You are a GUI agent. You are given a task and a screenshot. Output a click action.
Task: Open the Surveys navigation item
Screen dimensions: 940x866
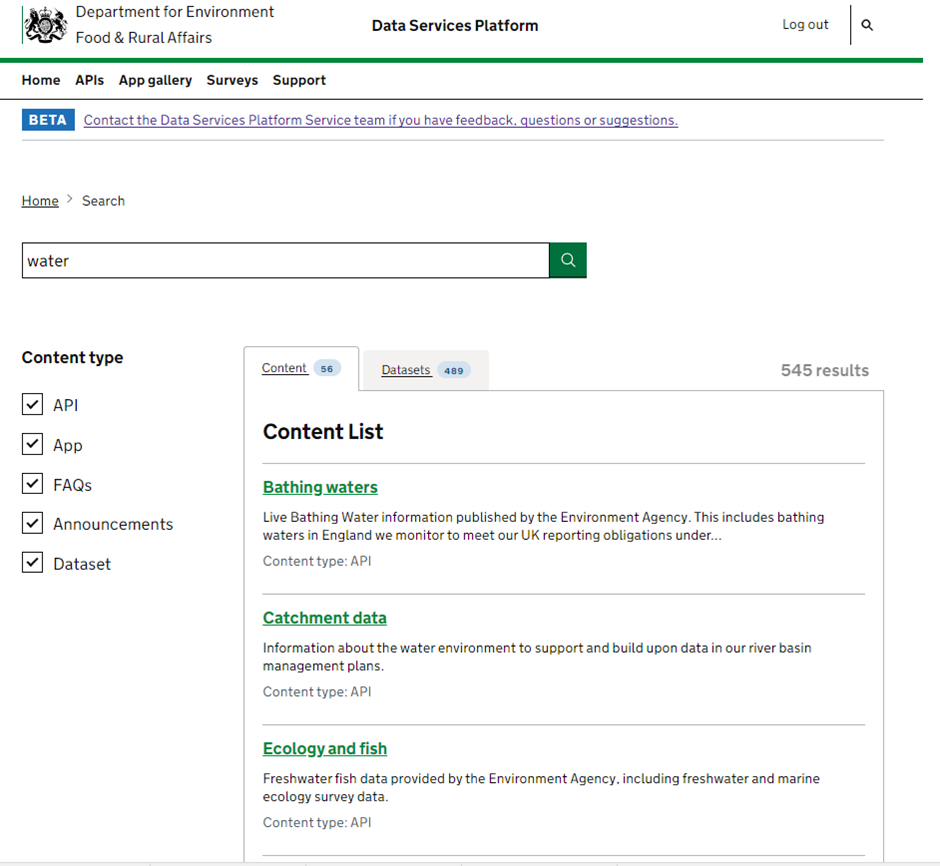click(232, 80)
